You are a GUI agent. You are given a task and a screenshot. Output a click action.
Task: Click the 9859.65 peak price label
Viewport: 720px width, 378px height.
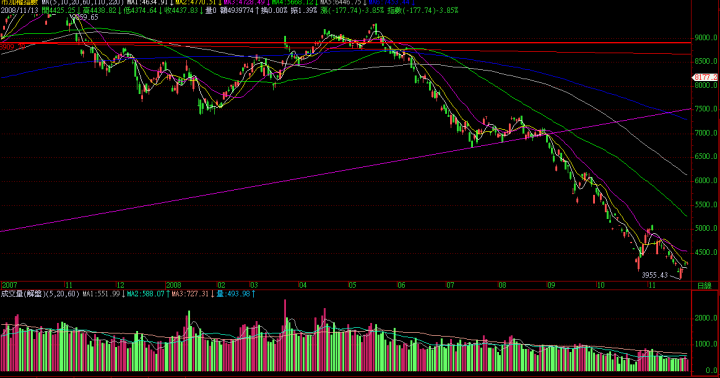click(85, 17)
